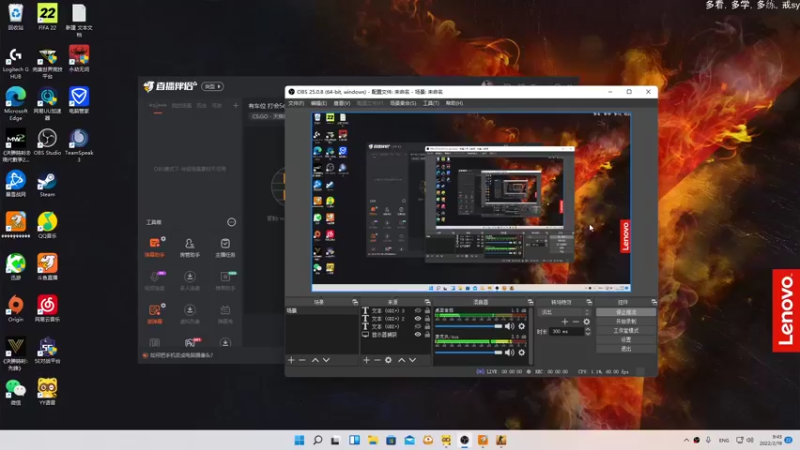Open the transition type dropdown
Screen dimensions: 800x450
pos(565,312)
